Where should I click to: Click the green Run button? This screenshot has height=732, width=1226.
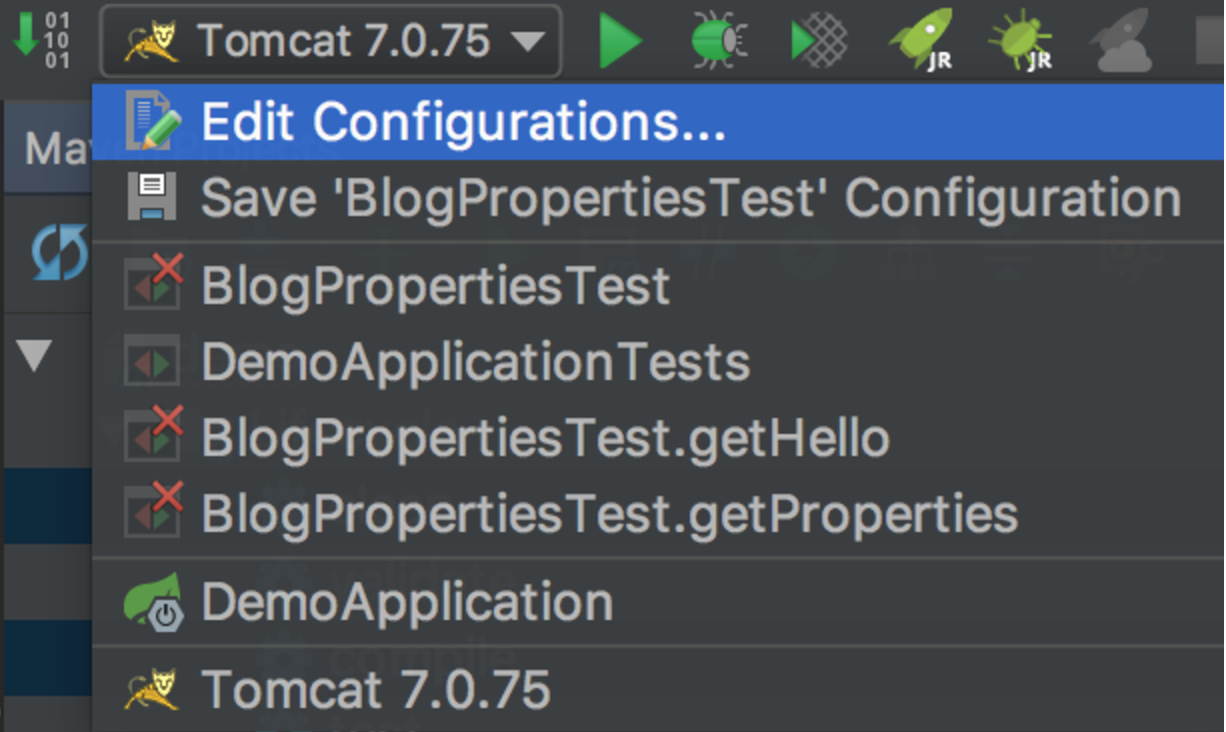[x=621, y=42]
